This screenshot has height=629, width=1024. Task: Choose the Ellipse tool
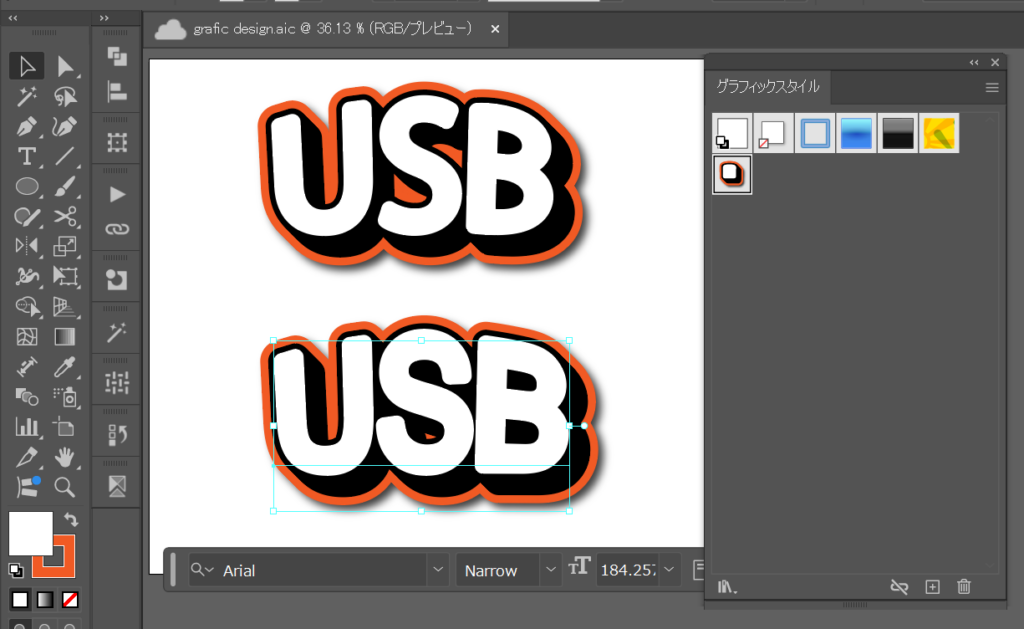[x=27, y=187]
